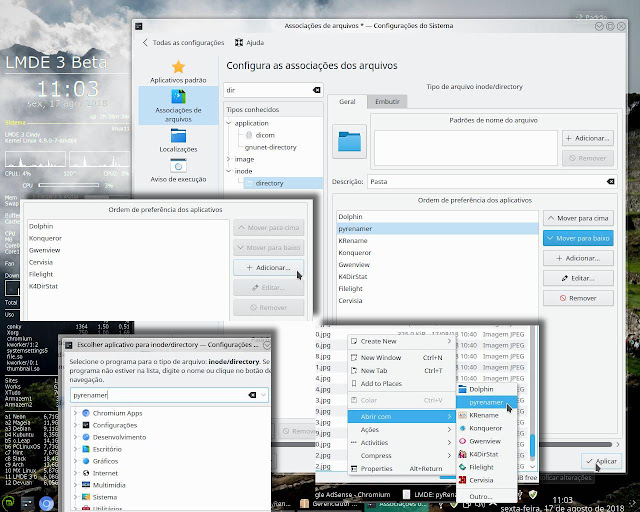Click the Ajuda help icon

(239, 42)
